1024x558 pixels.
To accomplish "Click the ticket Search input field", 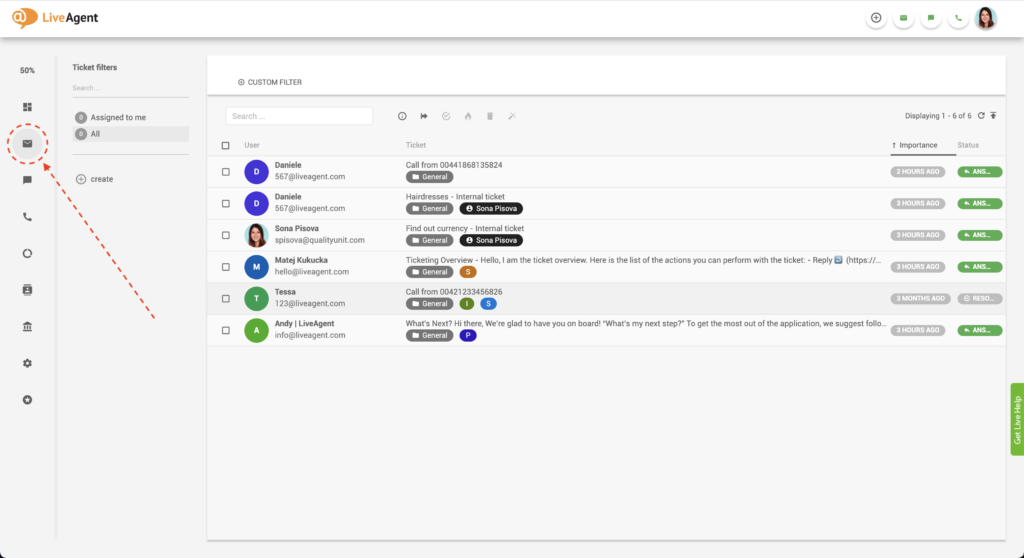I will click(x=299, y=116).
